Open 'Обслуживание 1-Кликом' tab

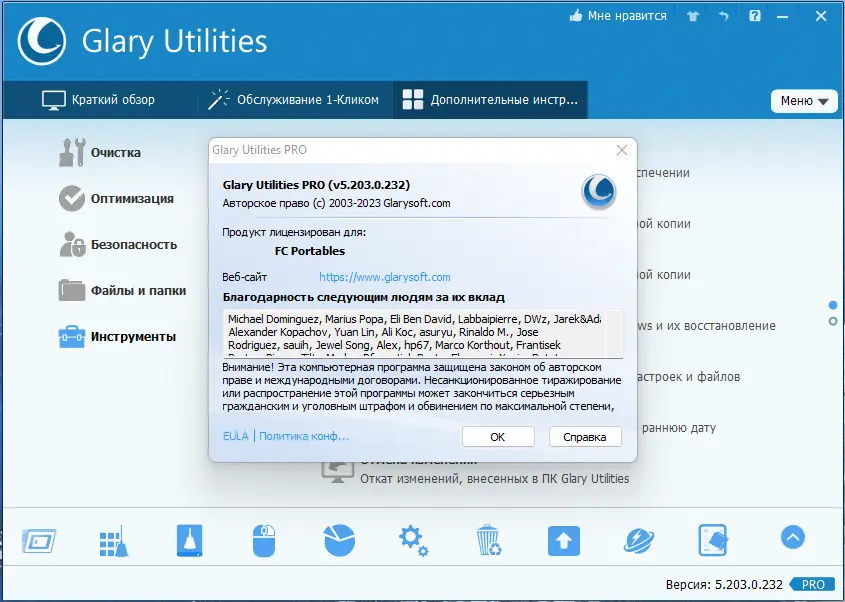click(298, 99)
